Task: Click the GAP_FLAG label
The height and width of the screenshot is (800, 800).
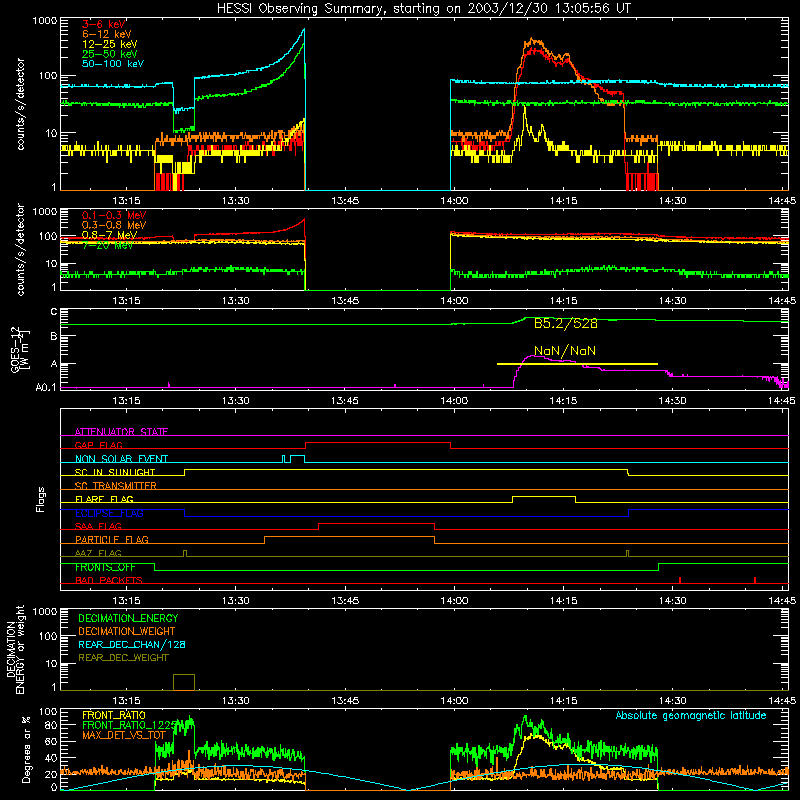Action: coord(98,445)
